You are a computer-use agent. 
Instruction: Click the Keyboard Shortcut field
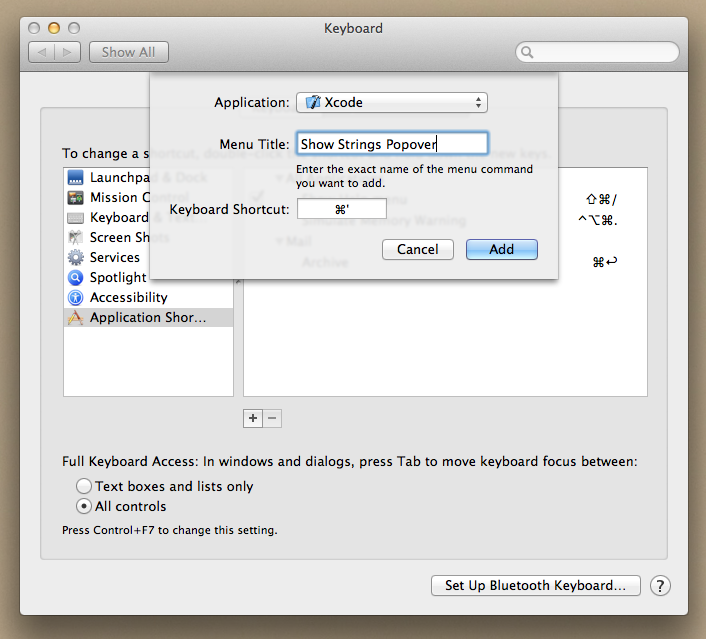click(342, 209)
